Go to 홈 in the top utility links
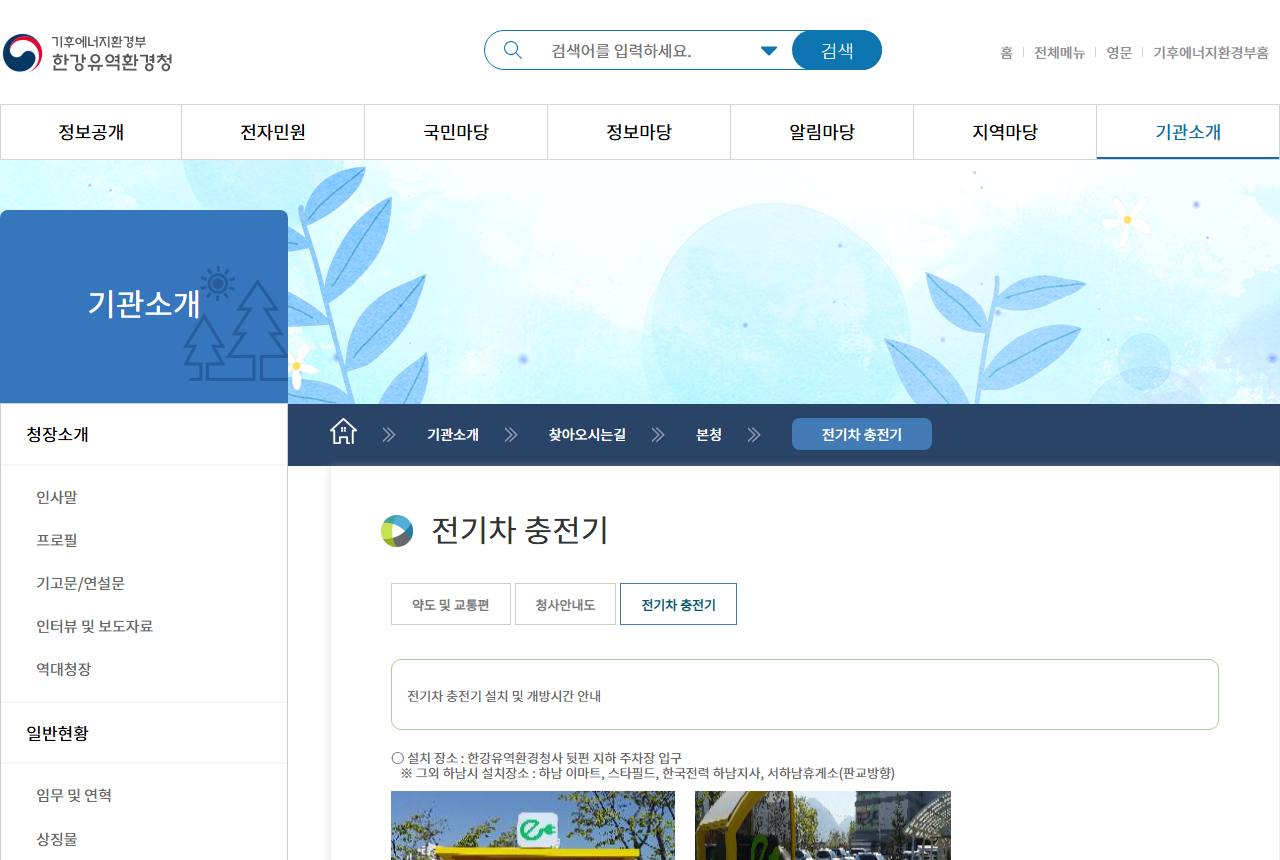This screenshot has width=1280, height=860. [1006, 53]
